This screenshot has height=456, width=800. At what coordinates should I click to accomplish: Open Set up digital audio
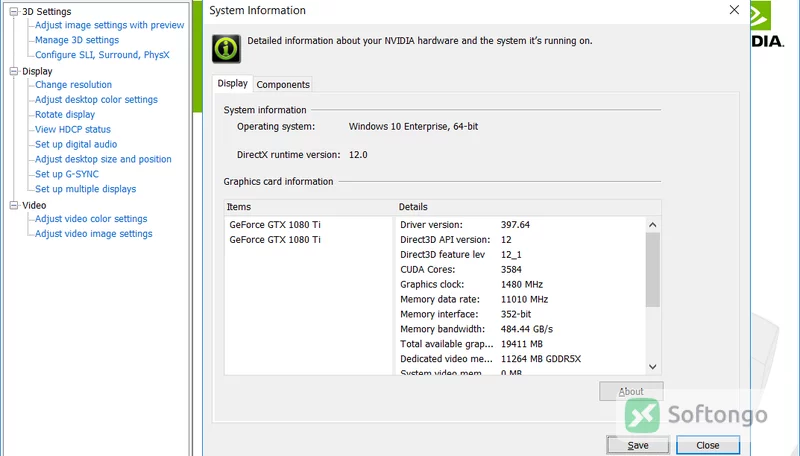coord(76,144)
